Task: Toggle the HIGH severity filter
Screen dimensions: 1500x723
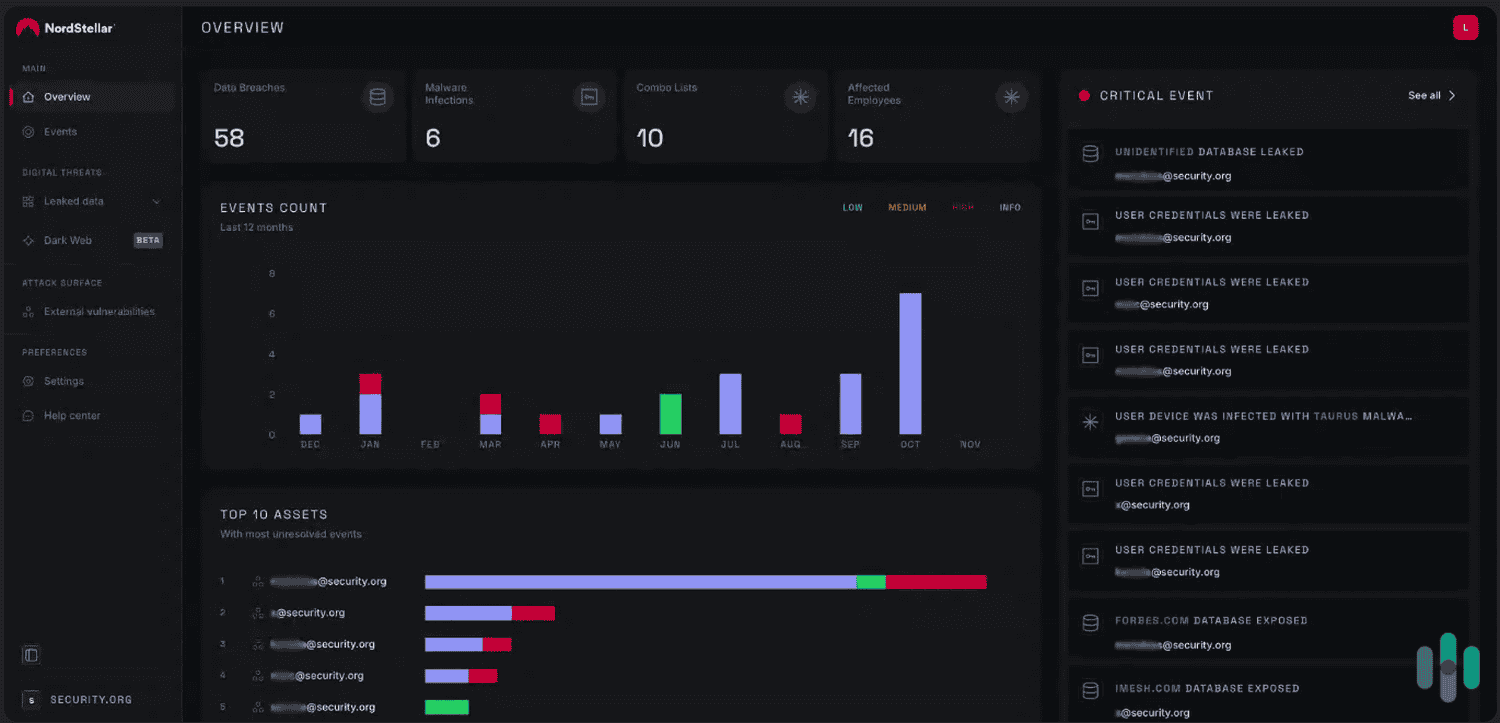Action: coord(963,207)
